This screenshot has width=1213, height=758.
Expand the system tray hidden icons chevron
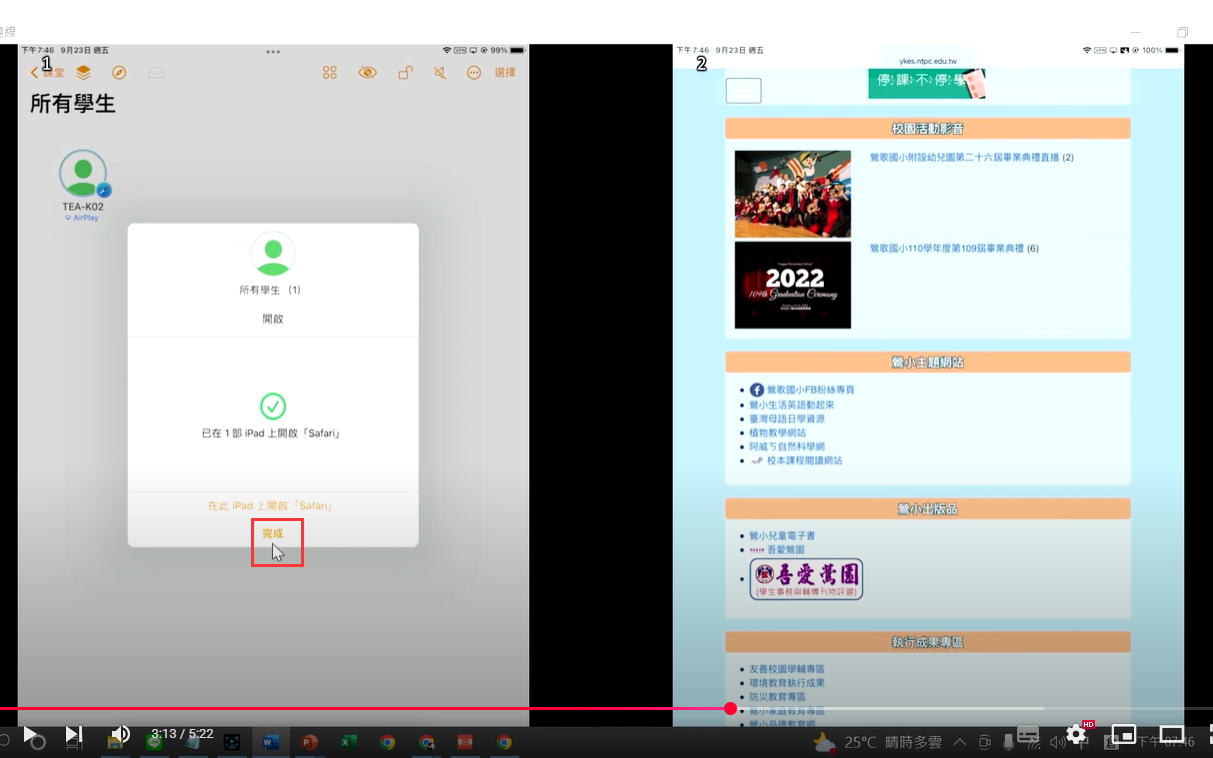(x=960, y=742)
